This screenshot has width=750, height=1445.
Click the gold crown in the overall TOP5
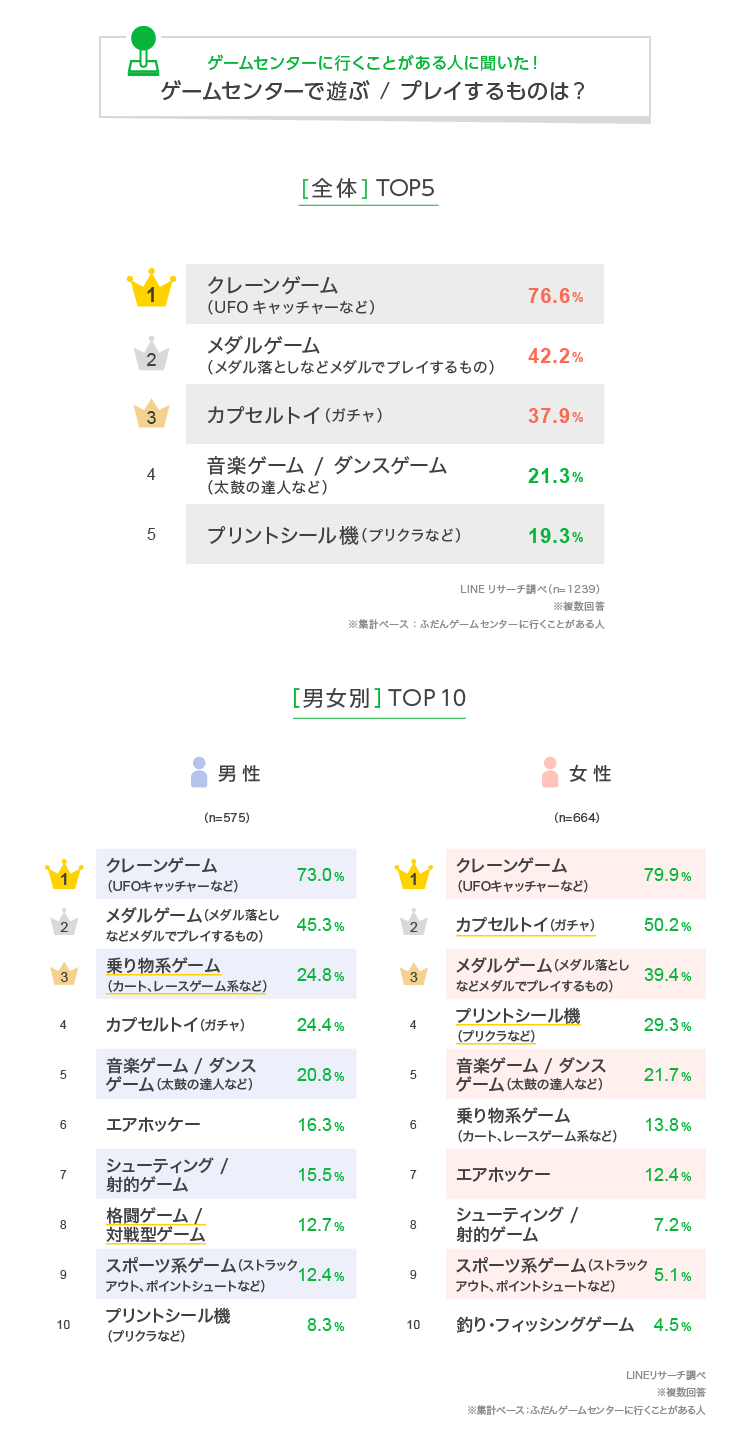[152, 290]
